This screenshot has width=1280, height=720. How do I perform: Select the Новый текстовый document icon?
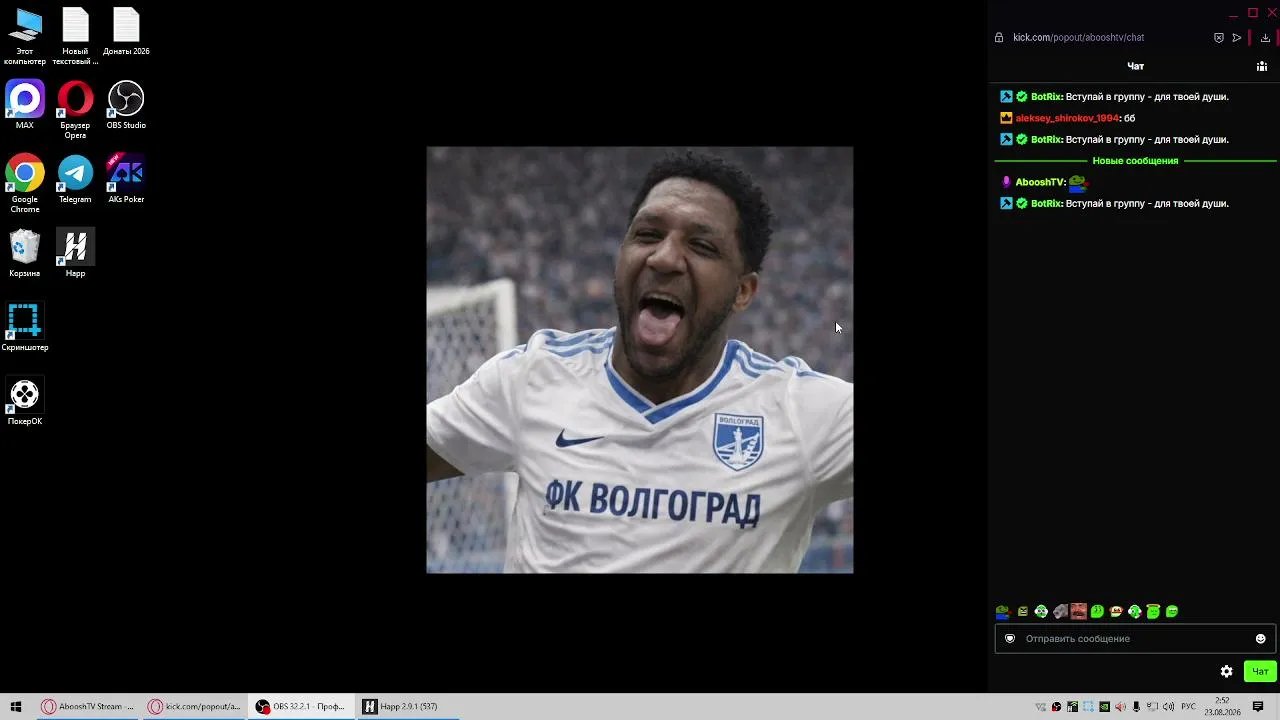coord(75,36)
